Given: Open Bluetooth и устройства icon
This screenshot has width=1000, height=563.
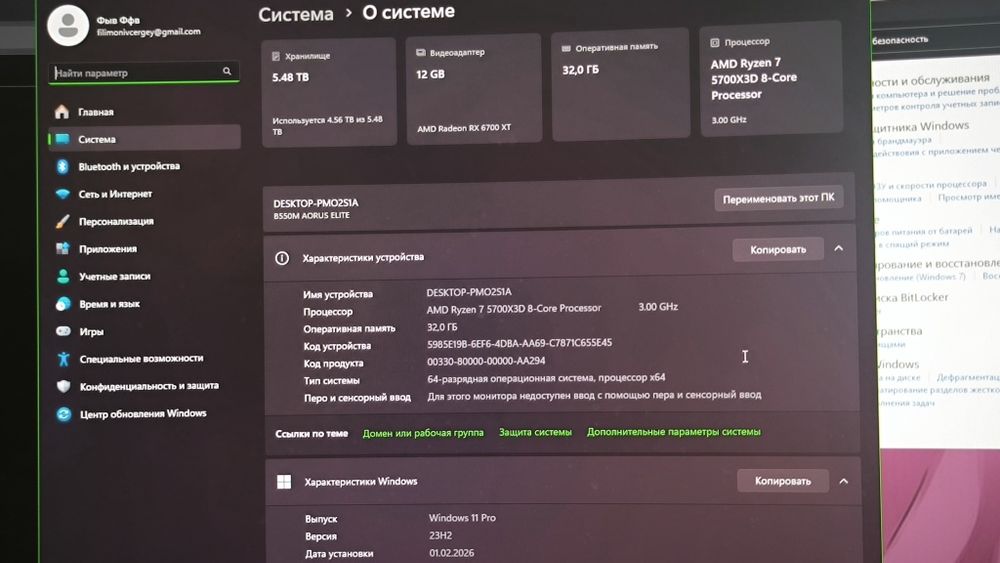Looking at the screenshot, I should (x=62, y=166).
